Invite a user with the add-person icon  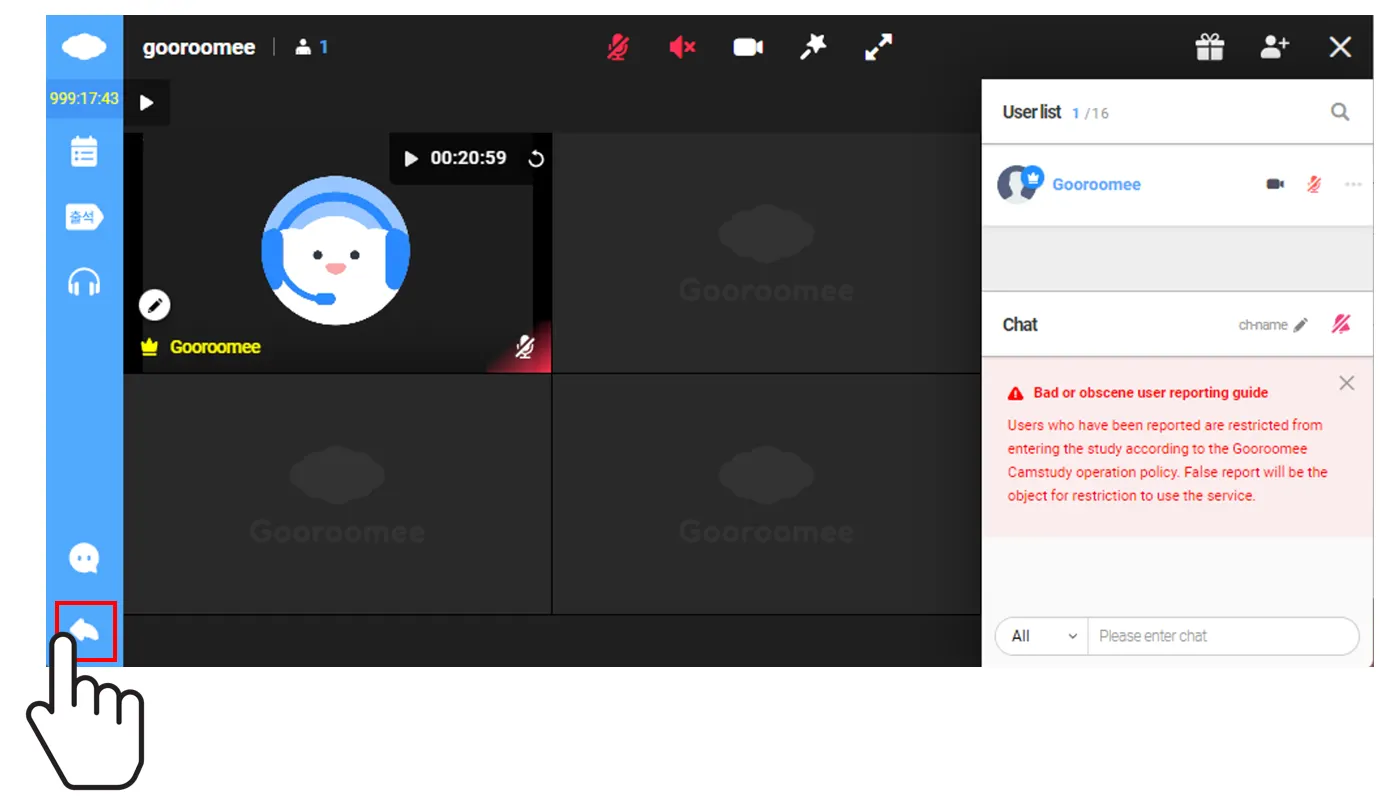[1274, 47]
